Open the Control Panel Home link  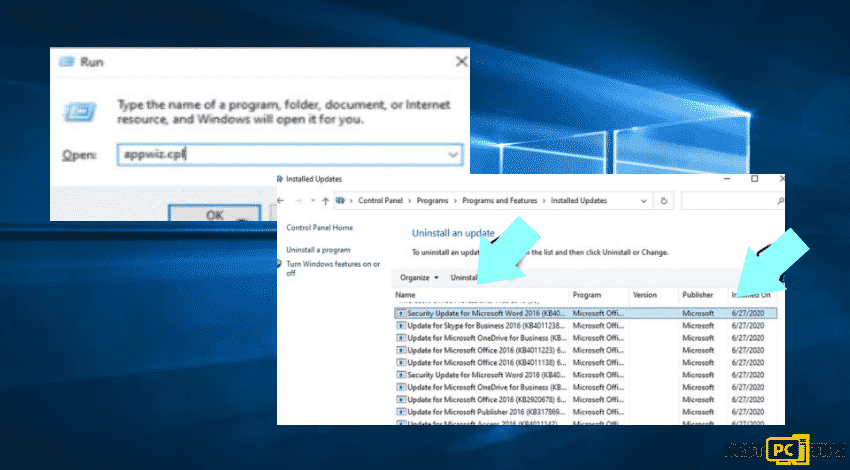(x=319, y=228)
